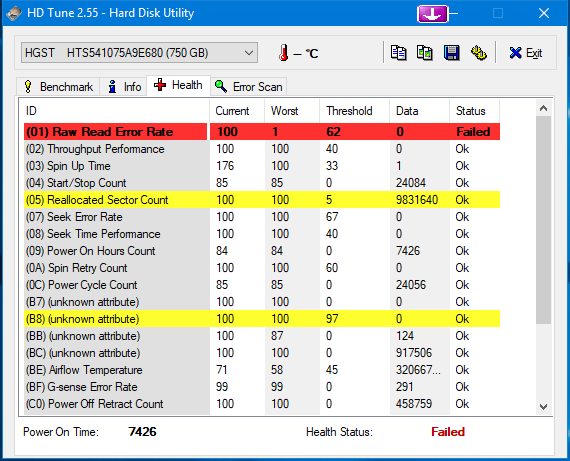The image size is (570, 461).
Task: Switch to the Error Scan tab
Action: [249, 87]
